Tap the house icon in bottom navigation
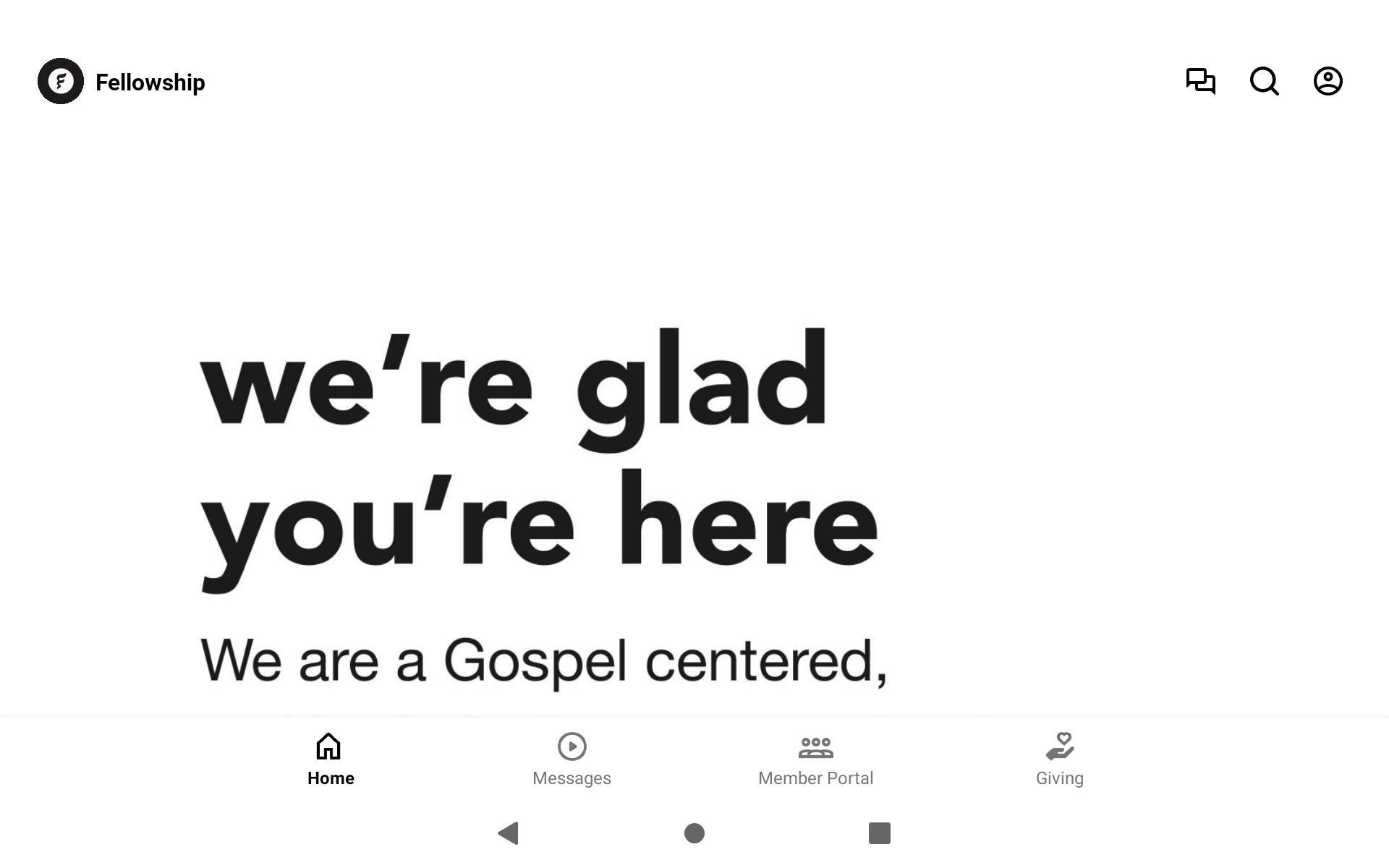This screenshot has height=868, width=1389. [328, 746]
